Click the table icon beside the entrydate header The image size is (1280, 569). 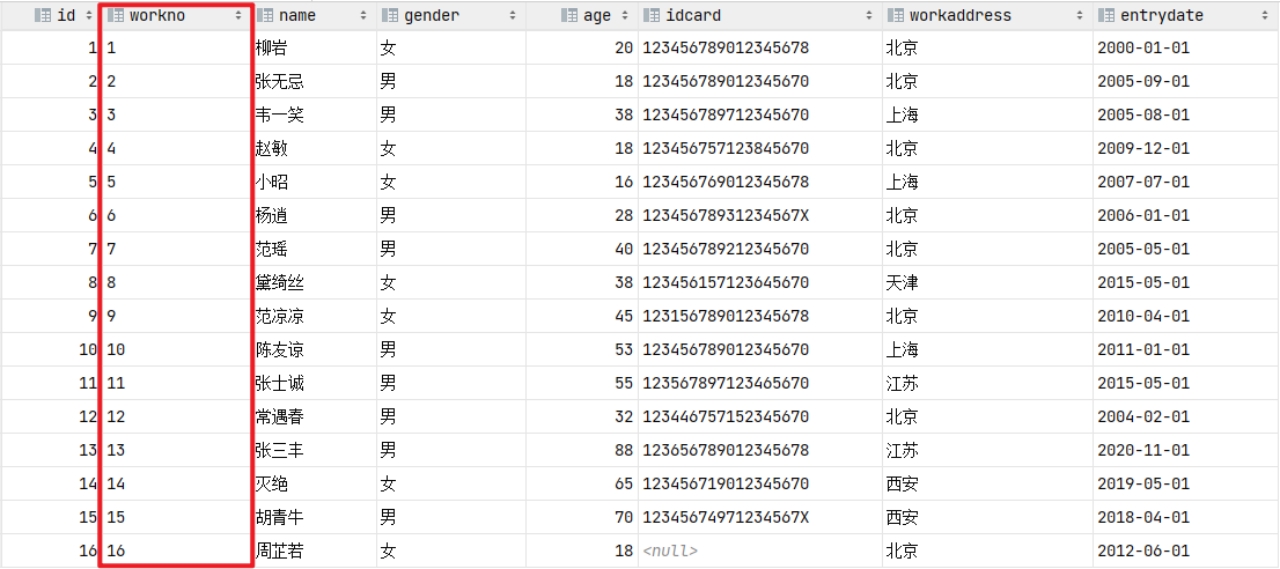pyautogui.click(x=1106, y=15)
